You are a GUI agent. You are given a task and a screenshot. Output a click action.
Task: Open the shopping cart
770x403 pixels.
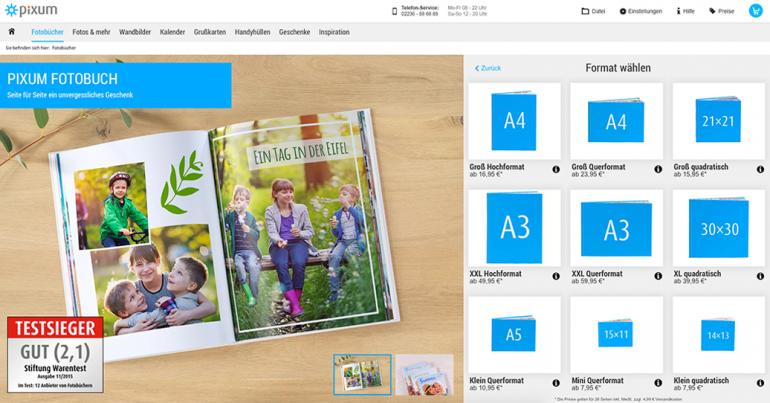[x=755, y=11]
